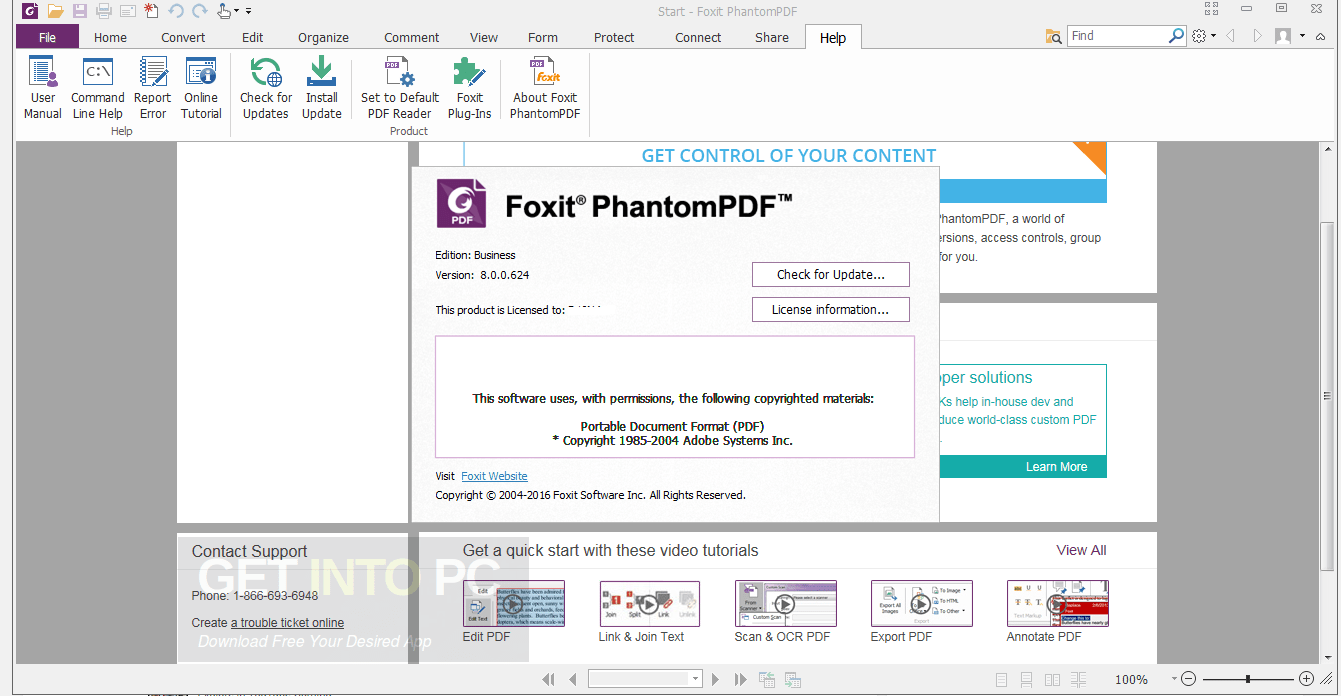Screen dimensions: 1341x696
Task: Toggle single page view in status bar
Action: click(1001, 678)
